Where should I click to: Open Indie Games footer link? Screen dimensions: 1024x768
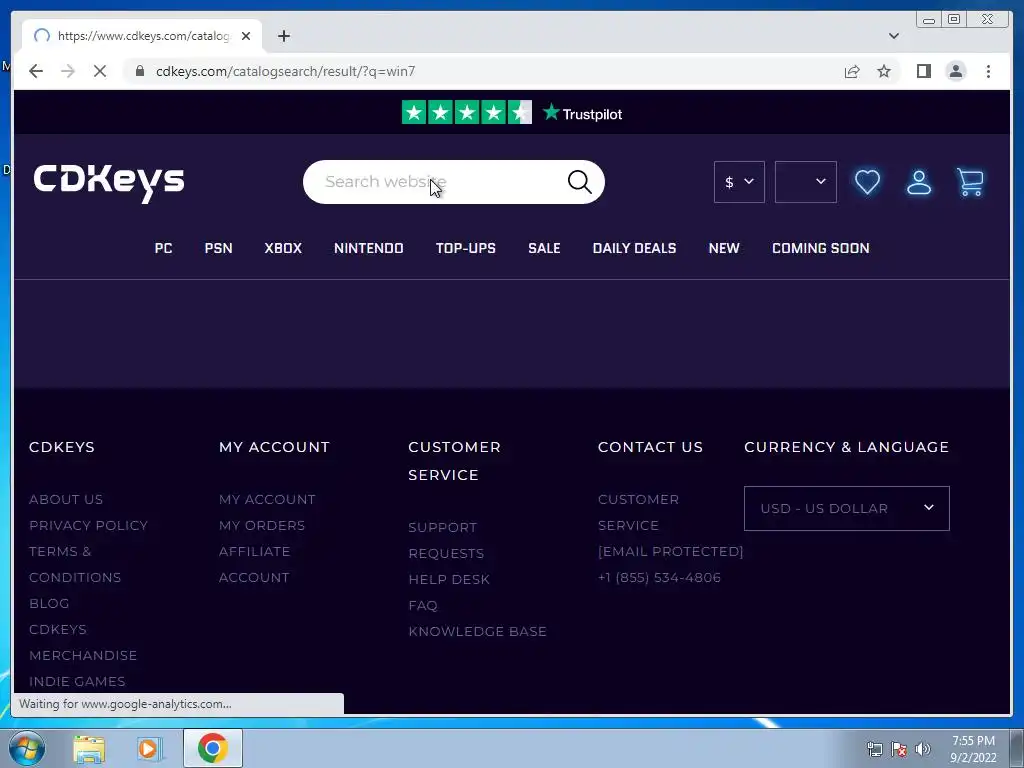pos(77,681)
